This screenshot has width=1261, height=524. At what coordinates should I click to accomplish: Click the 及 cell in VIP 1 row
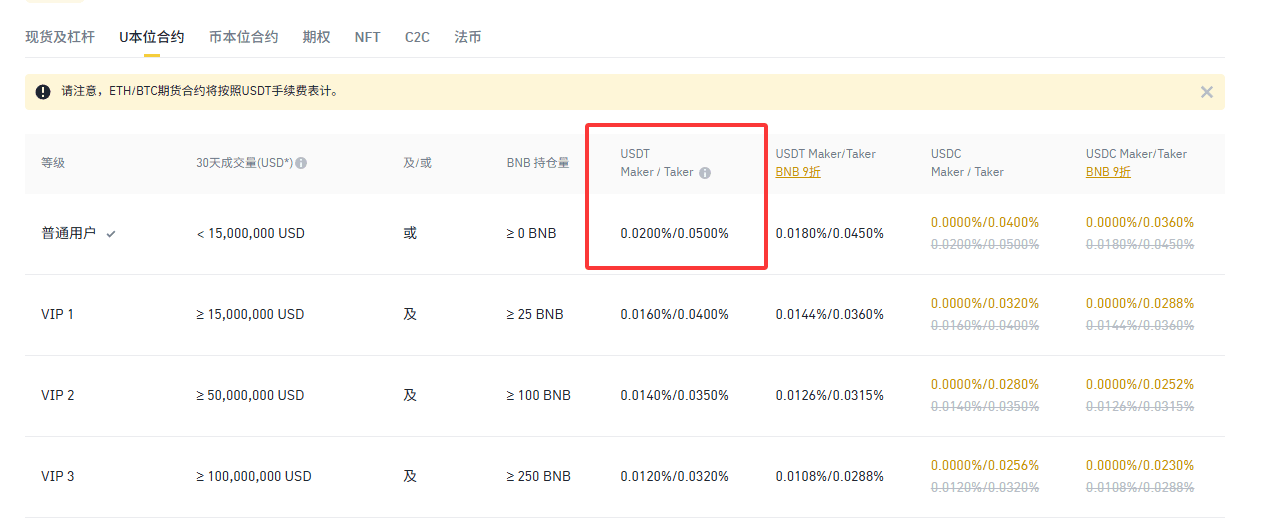coord(410,314)
